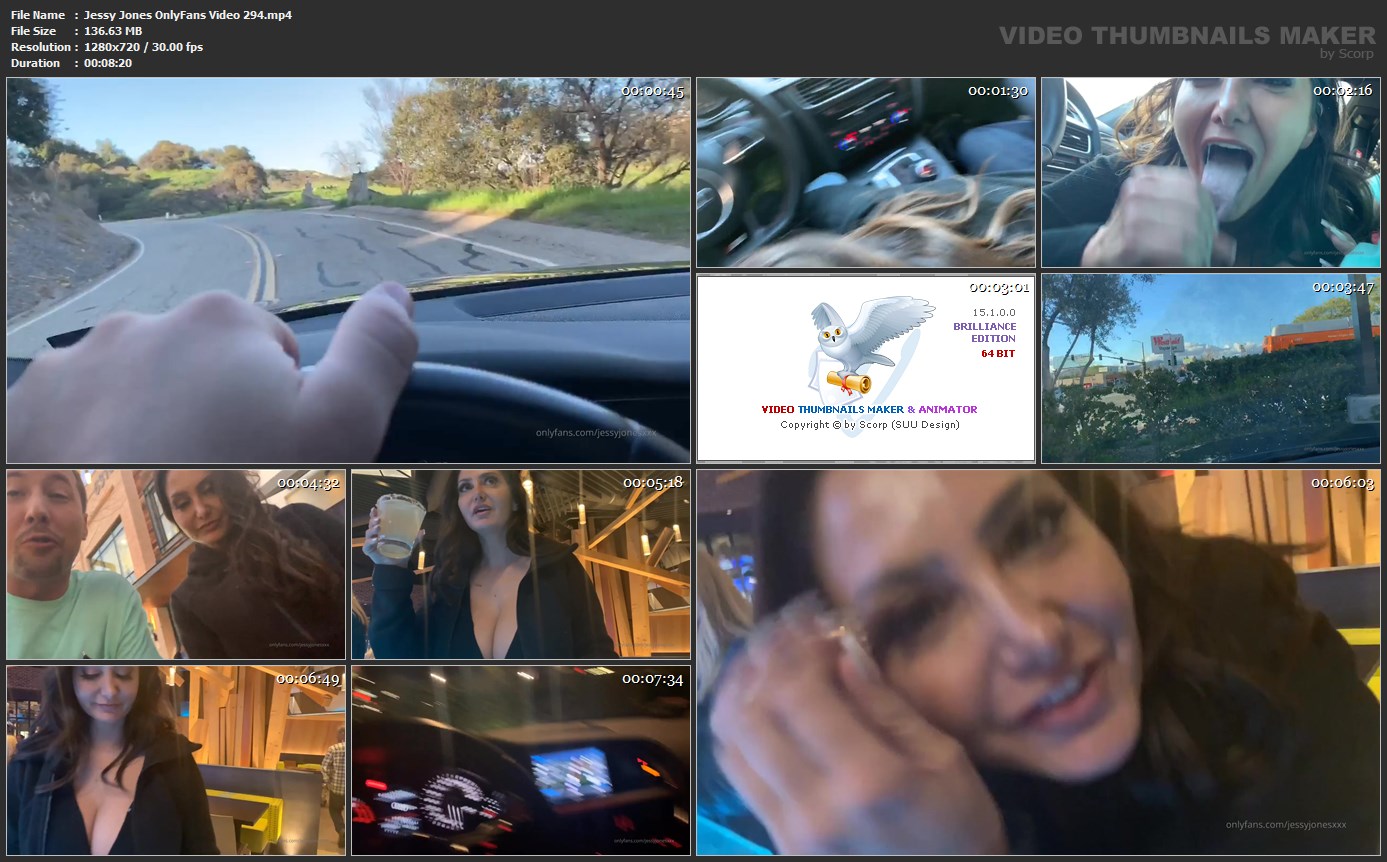Click the version number 15.1.0.0
The width and height of the screenshot is (1387, 862).
pos(994,312)
